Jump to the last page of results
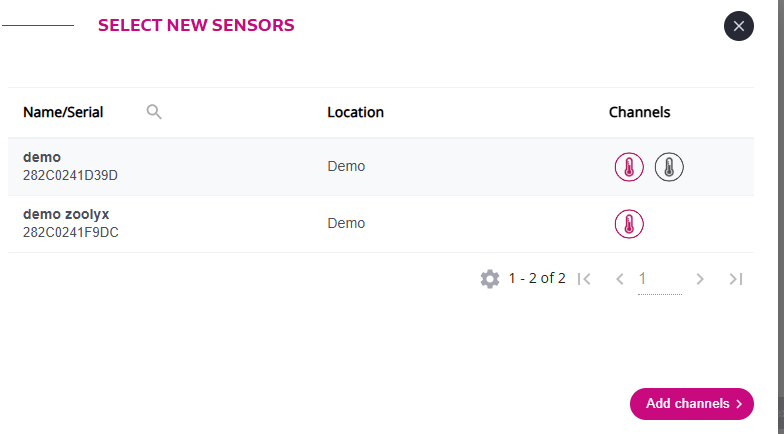This screenshot has width=784, height=434. (736, 279)
